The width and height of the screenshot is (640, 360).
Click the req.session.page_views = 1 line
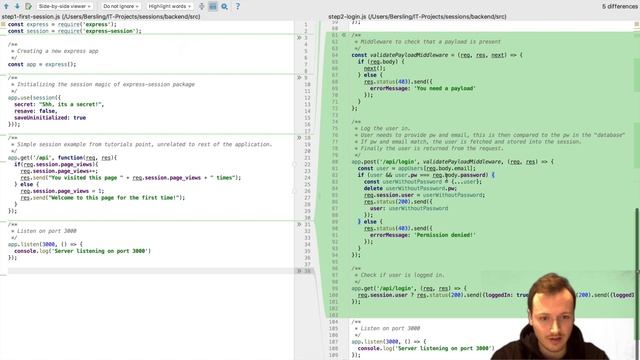(x=62, y=191)
